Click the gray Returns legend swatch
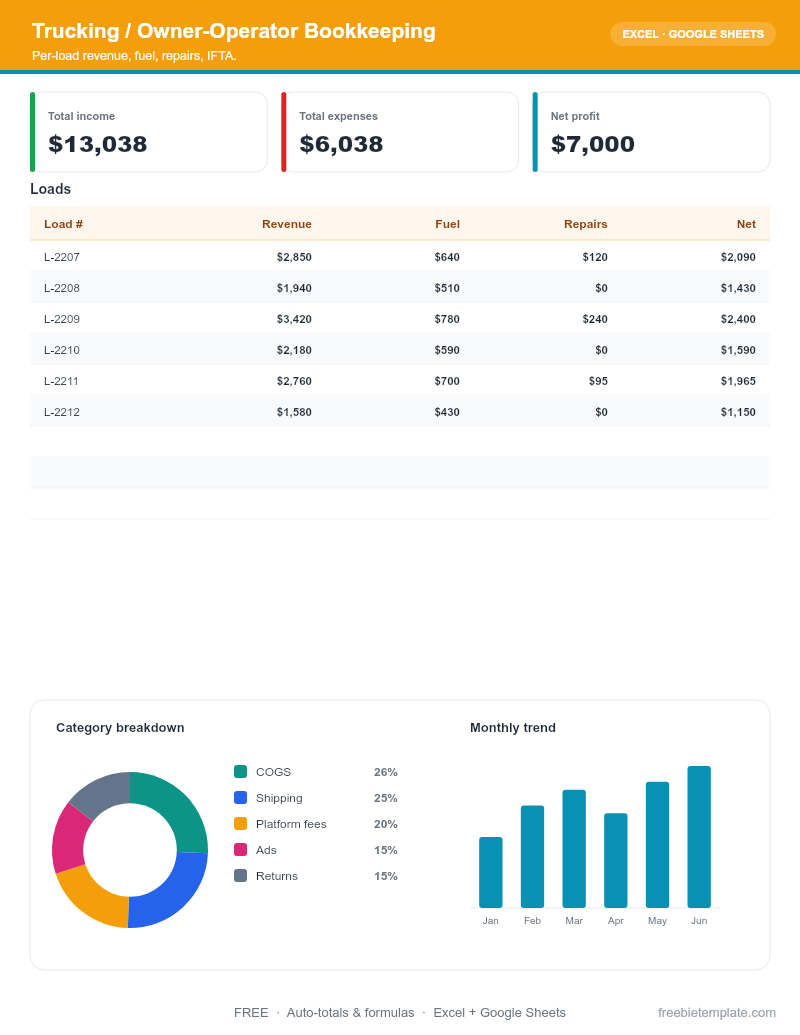 click(240, 876)
